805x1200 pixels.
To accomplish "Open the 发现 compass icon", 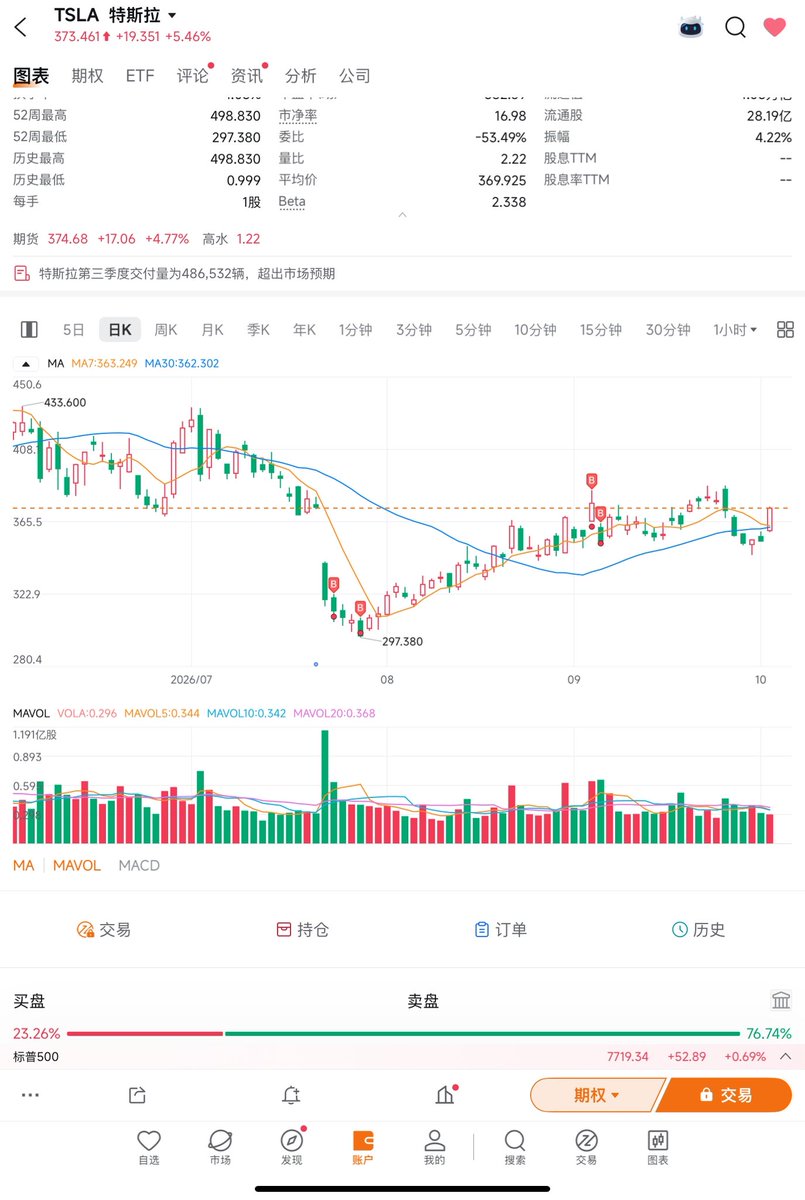I will point(292,1147).
